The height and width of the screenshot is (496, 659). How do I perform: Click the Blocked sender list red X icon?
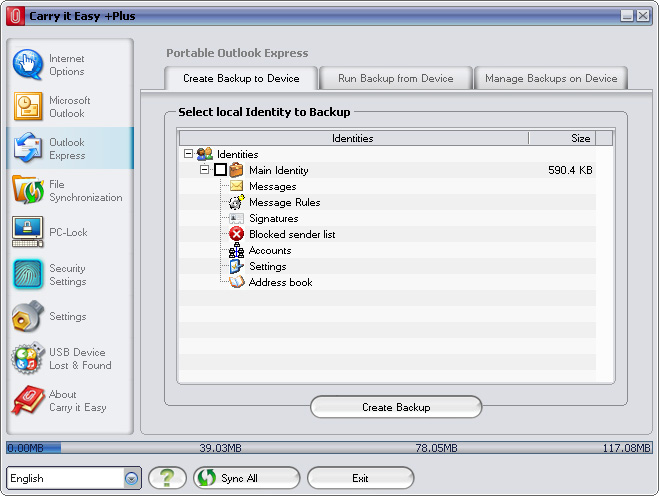pyautogui.click(x=237, y=234)
